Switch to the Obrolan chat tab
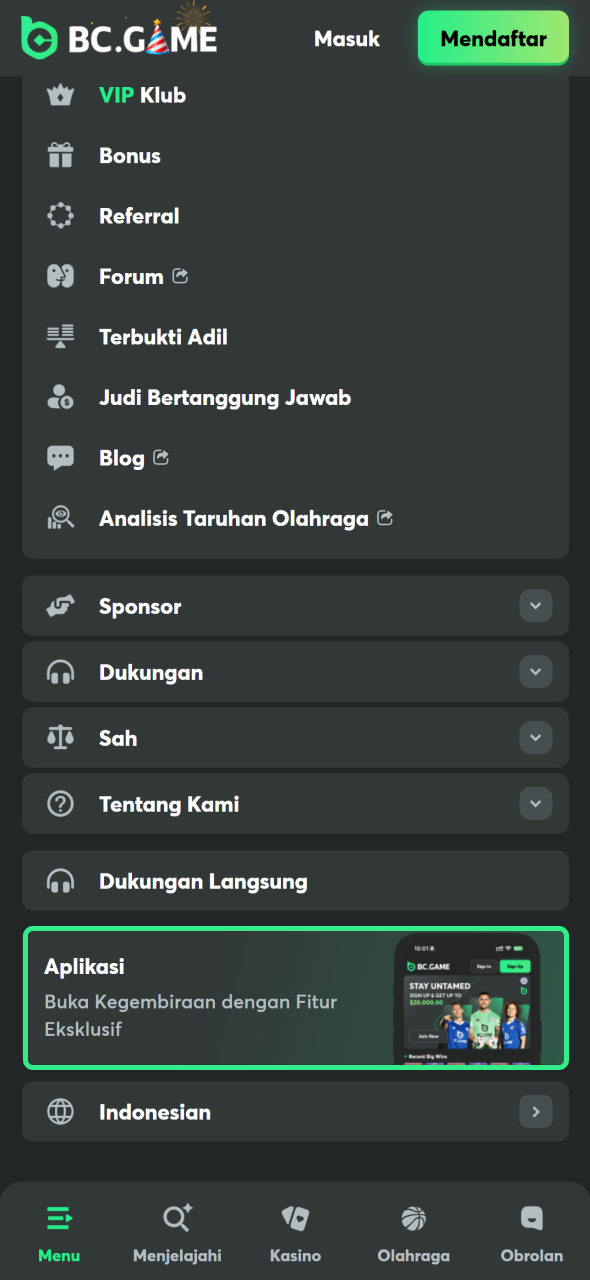The height and width of the screenshot is (1280, 590). tap(531, 1232)
